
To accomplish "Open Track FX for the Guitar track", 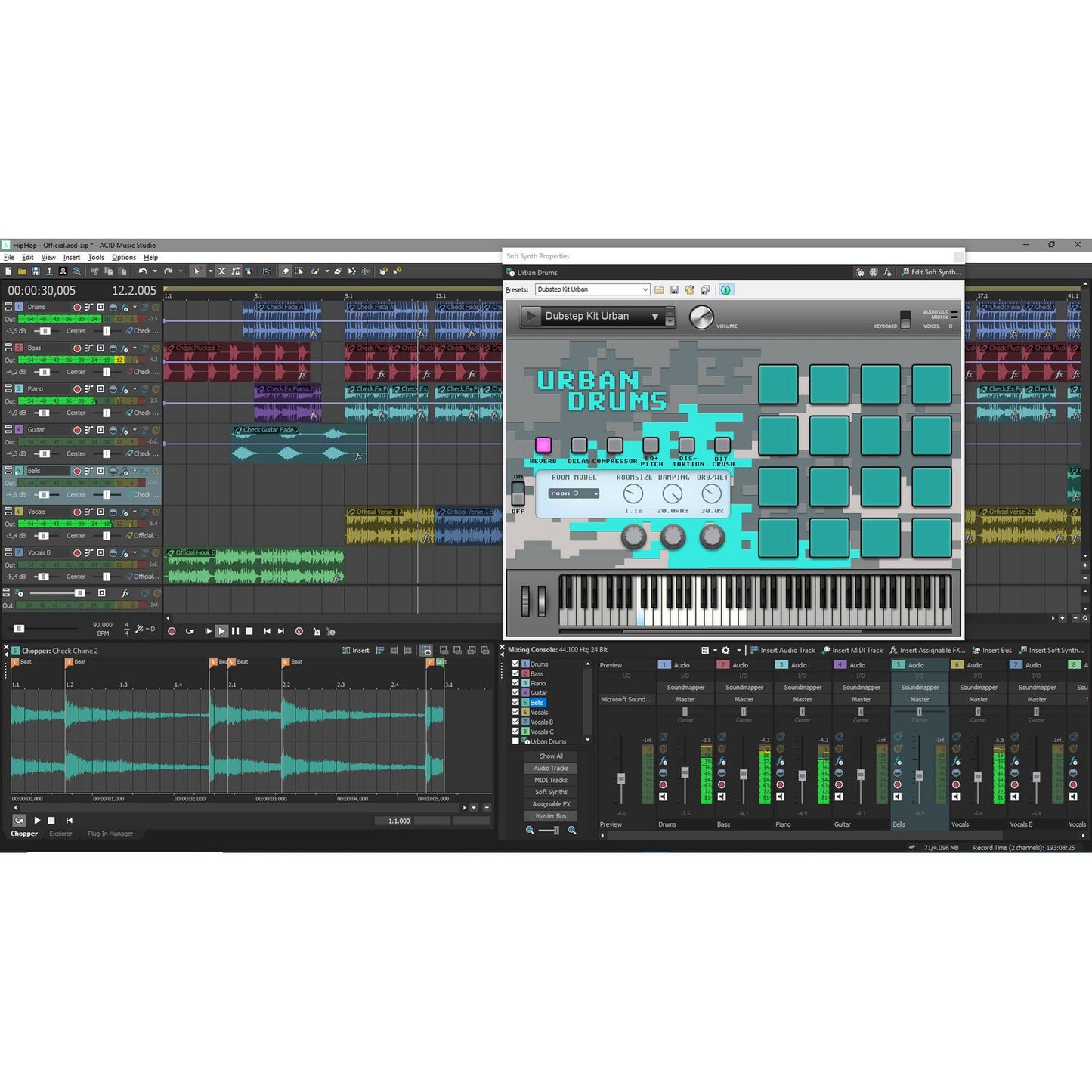I will point(125,429).
